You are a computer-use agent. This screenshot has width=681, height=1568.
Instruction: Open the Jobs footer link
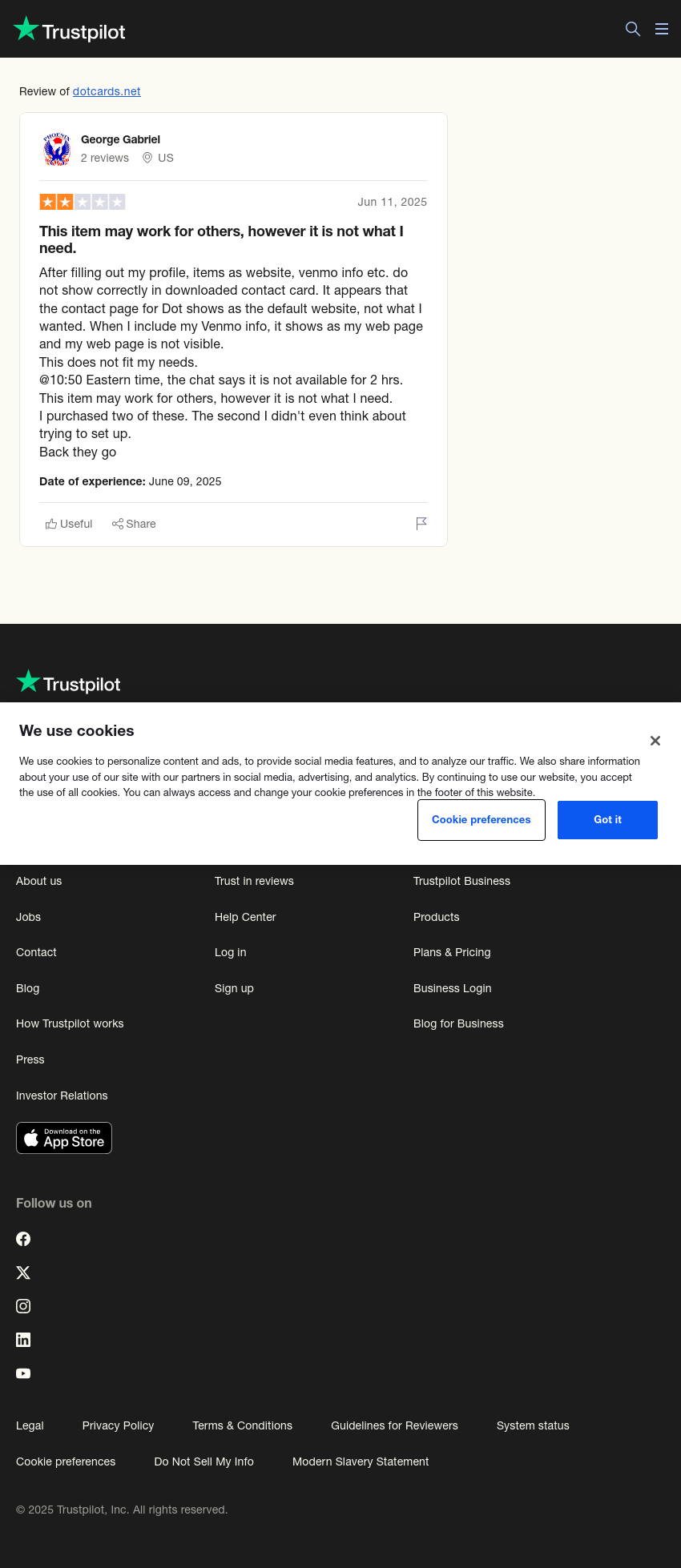tap(28, 917)
